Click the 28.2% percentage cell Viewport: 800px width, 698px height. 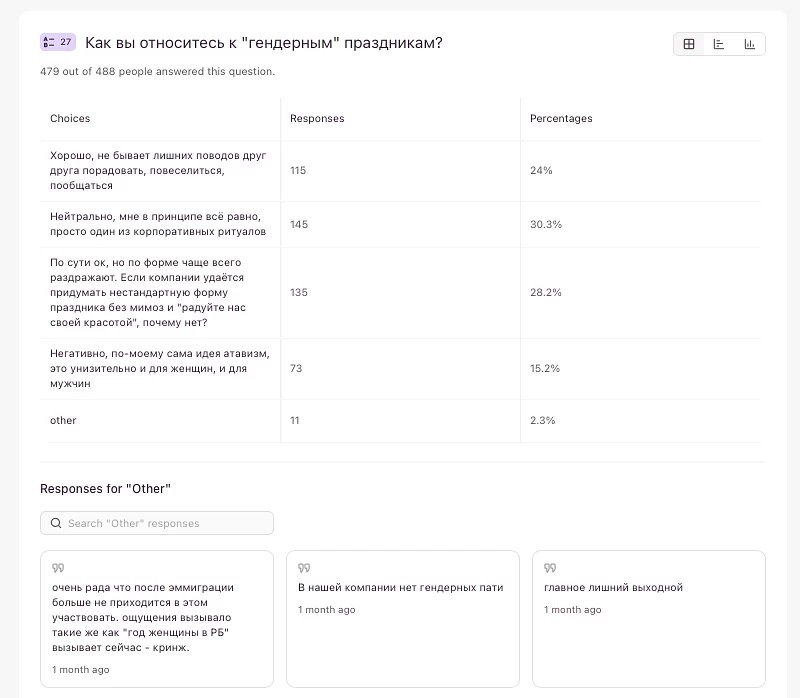point(546,293)
